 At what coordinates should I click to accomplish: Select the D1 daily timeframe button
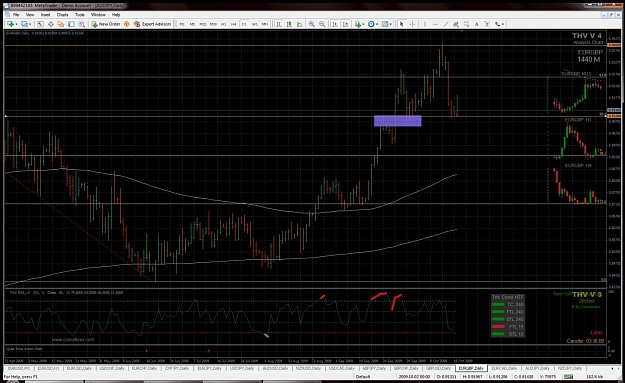(244, 24)
